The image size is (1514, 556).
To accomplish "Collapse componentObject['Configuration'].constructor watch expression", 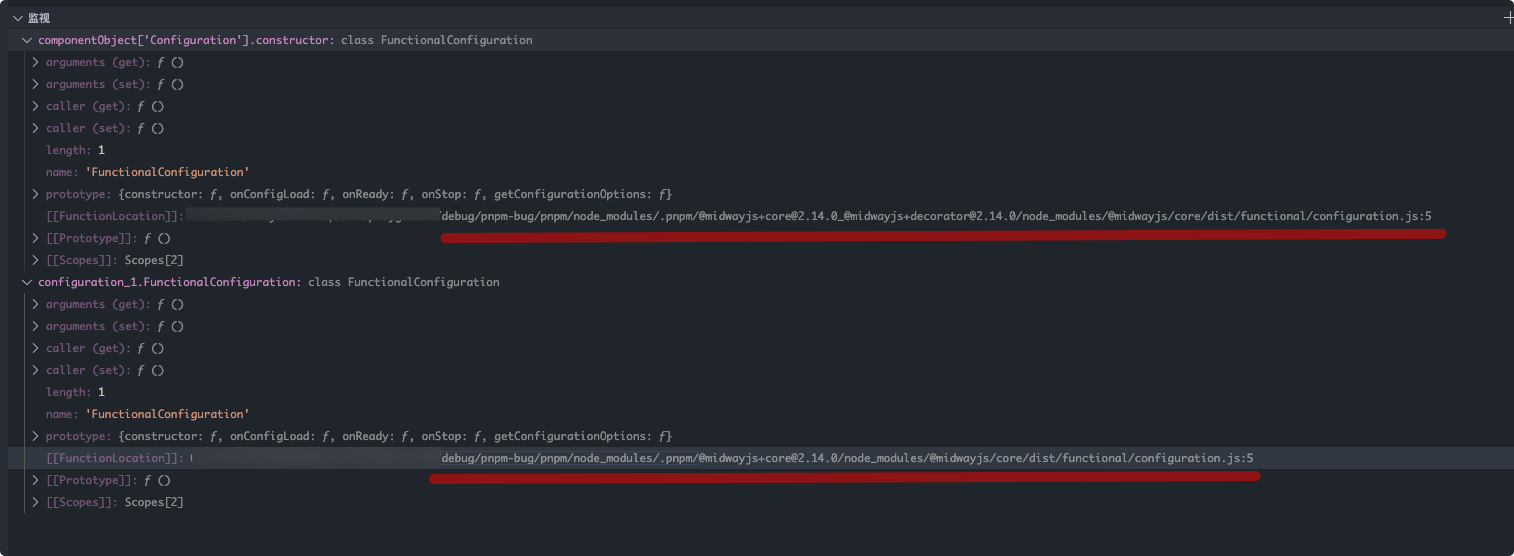I will click(27, 40).
